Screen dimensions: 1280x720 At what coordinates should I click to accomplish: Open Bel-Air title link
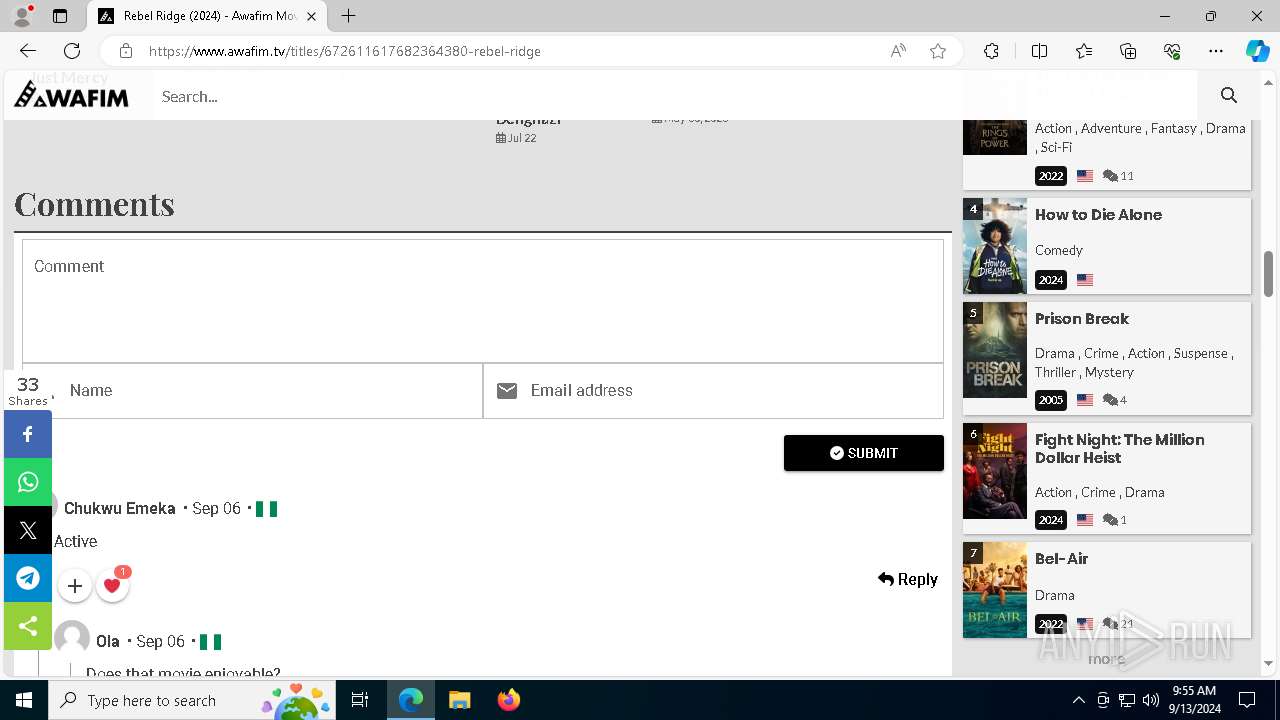click(1061, 559)
